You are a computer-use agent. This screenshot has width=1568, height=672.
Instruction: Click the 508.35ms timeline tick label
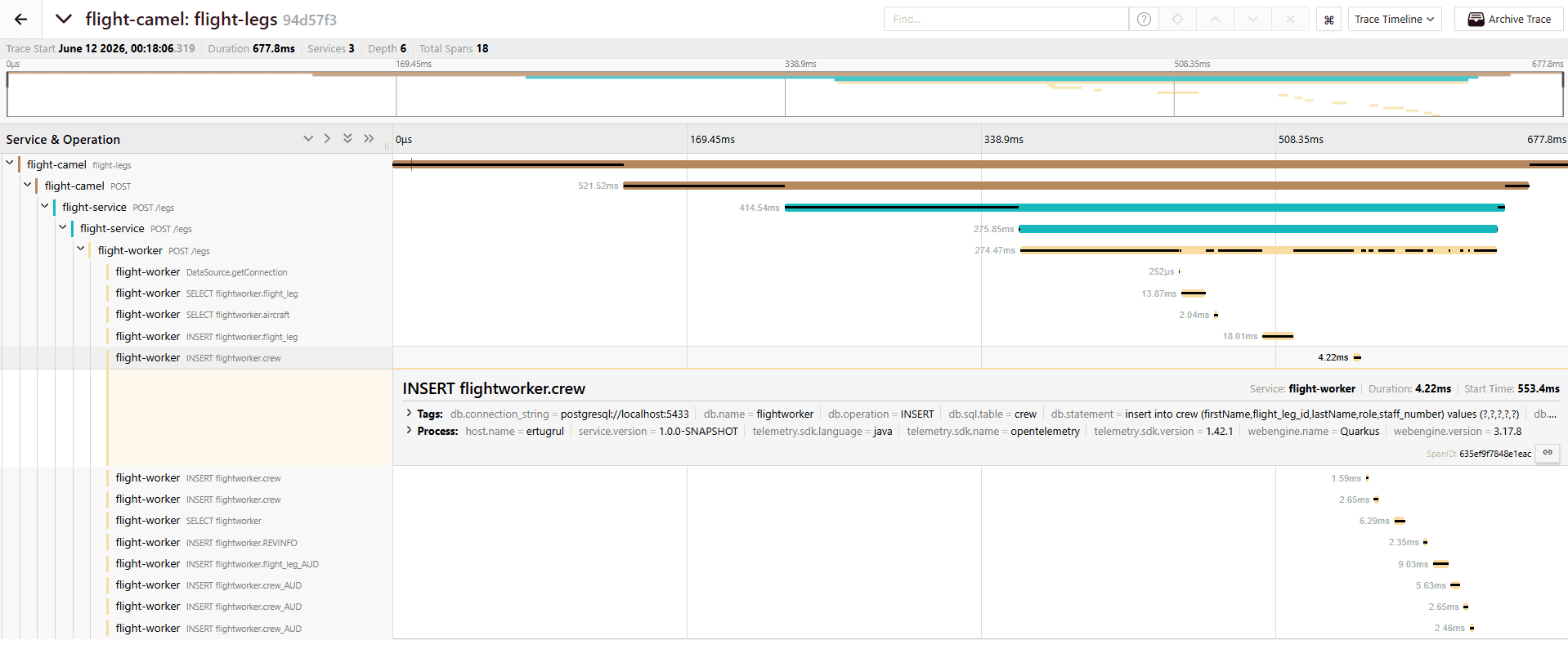point(1301,140)
